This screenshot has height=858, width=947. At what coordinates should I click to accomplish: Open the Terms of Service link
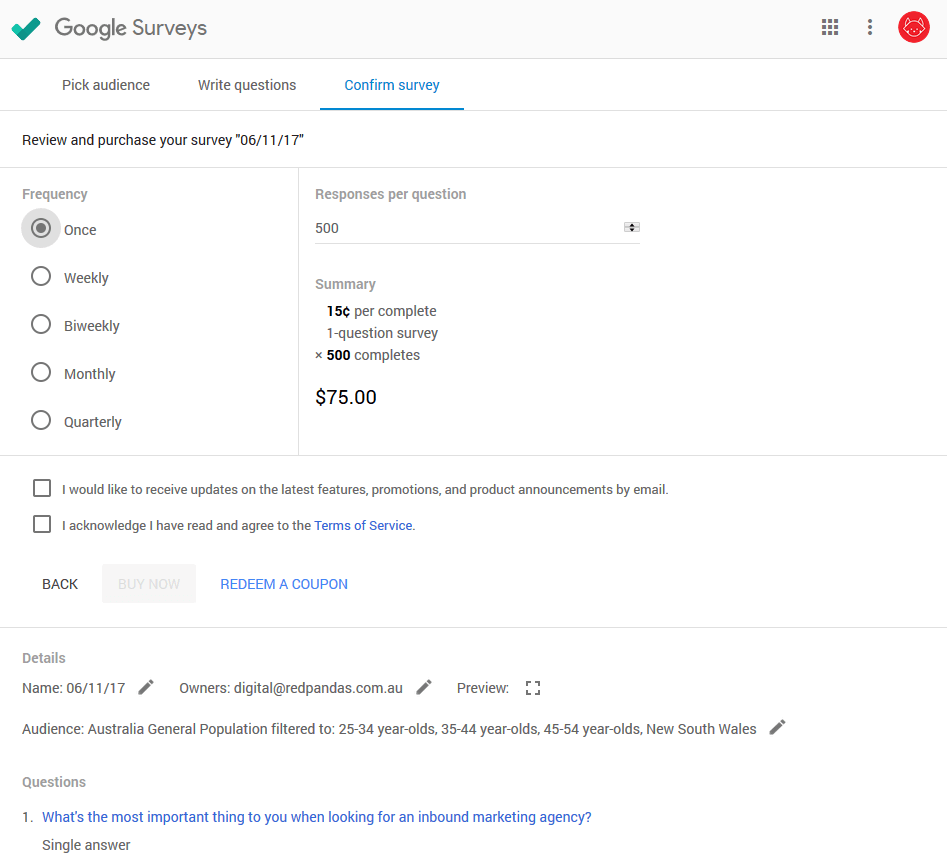pos(363,525)
